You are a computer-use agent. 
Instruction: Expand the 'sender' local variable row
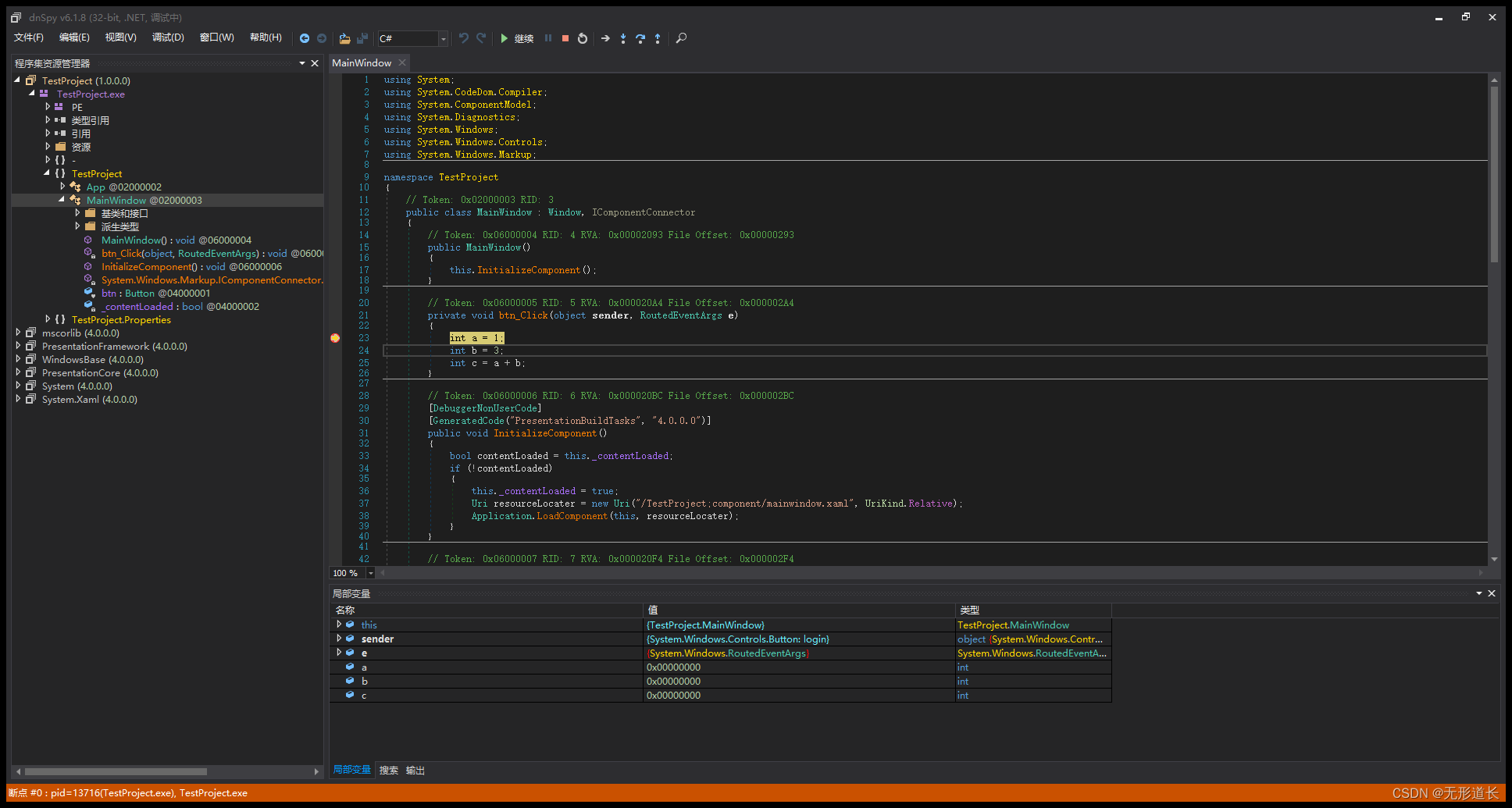click(x=338, y=639)
